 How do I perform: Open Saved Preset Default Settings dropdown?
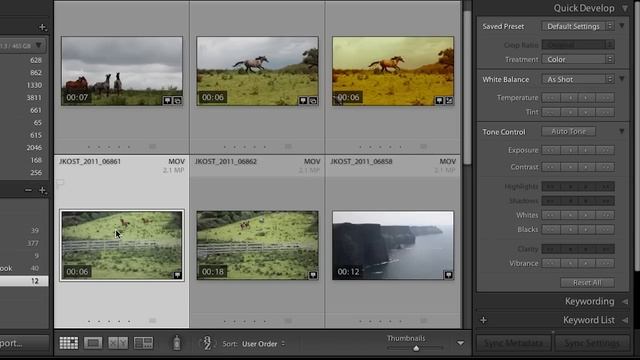click(578, 26)
